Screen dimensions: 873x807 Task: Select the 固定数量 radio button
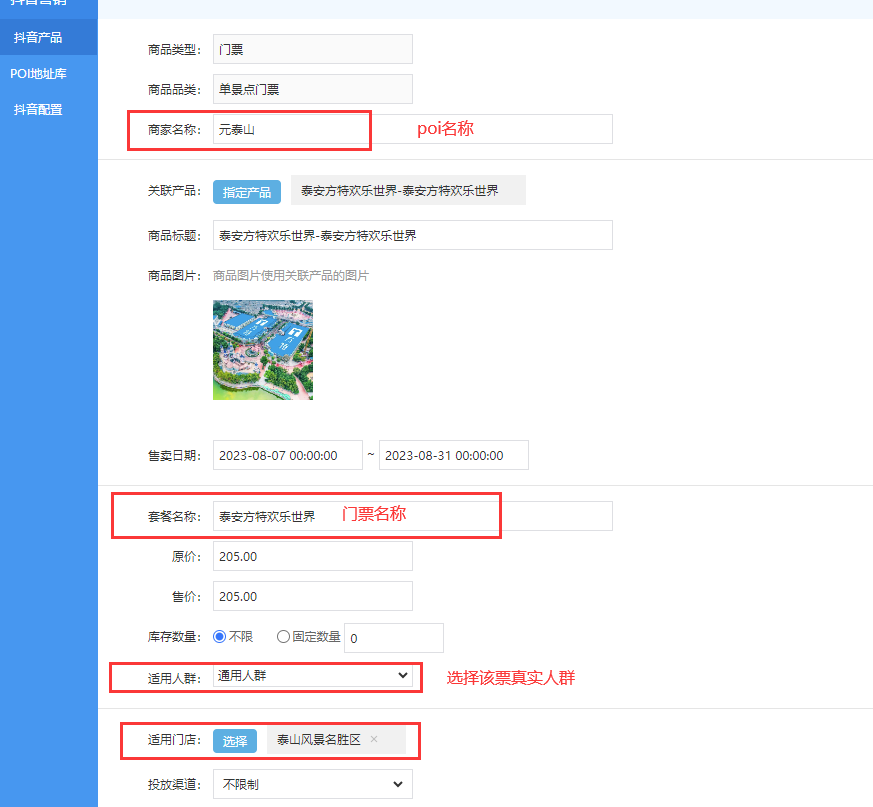pos(283,636)
